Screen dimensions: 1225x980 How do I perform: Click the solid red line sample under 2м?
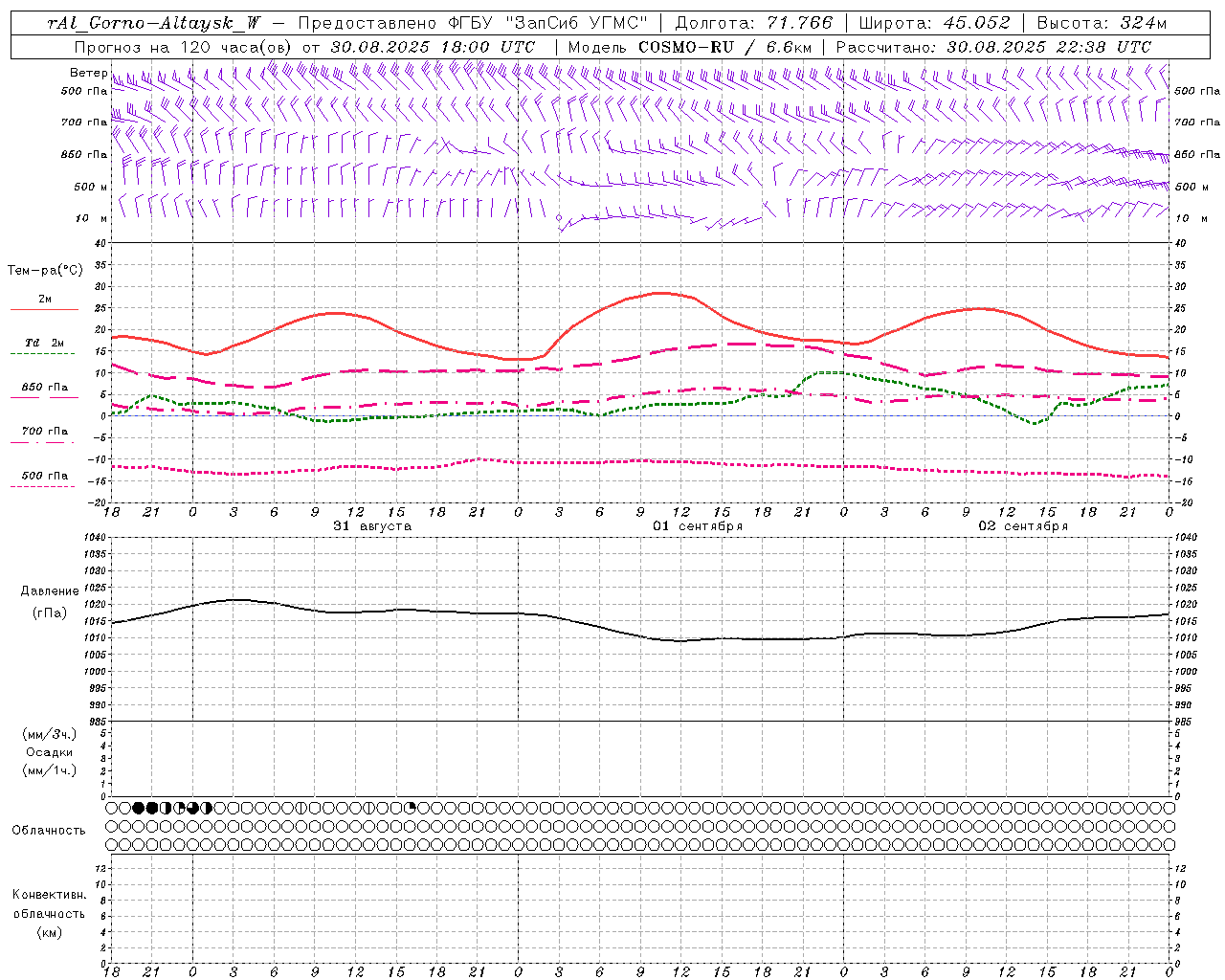[44, 310]
